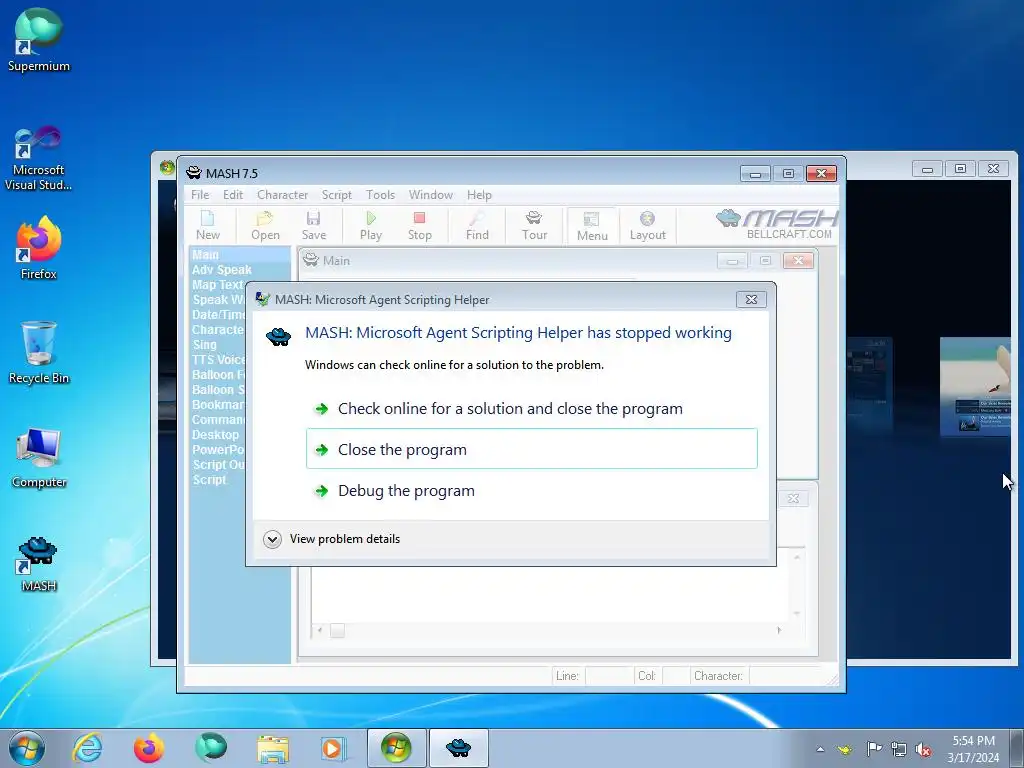This screenshot has width=1024, height=768.
Task: Select Date/Time in the sidebar
Action: (x=218, y=314)
